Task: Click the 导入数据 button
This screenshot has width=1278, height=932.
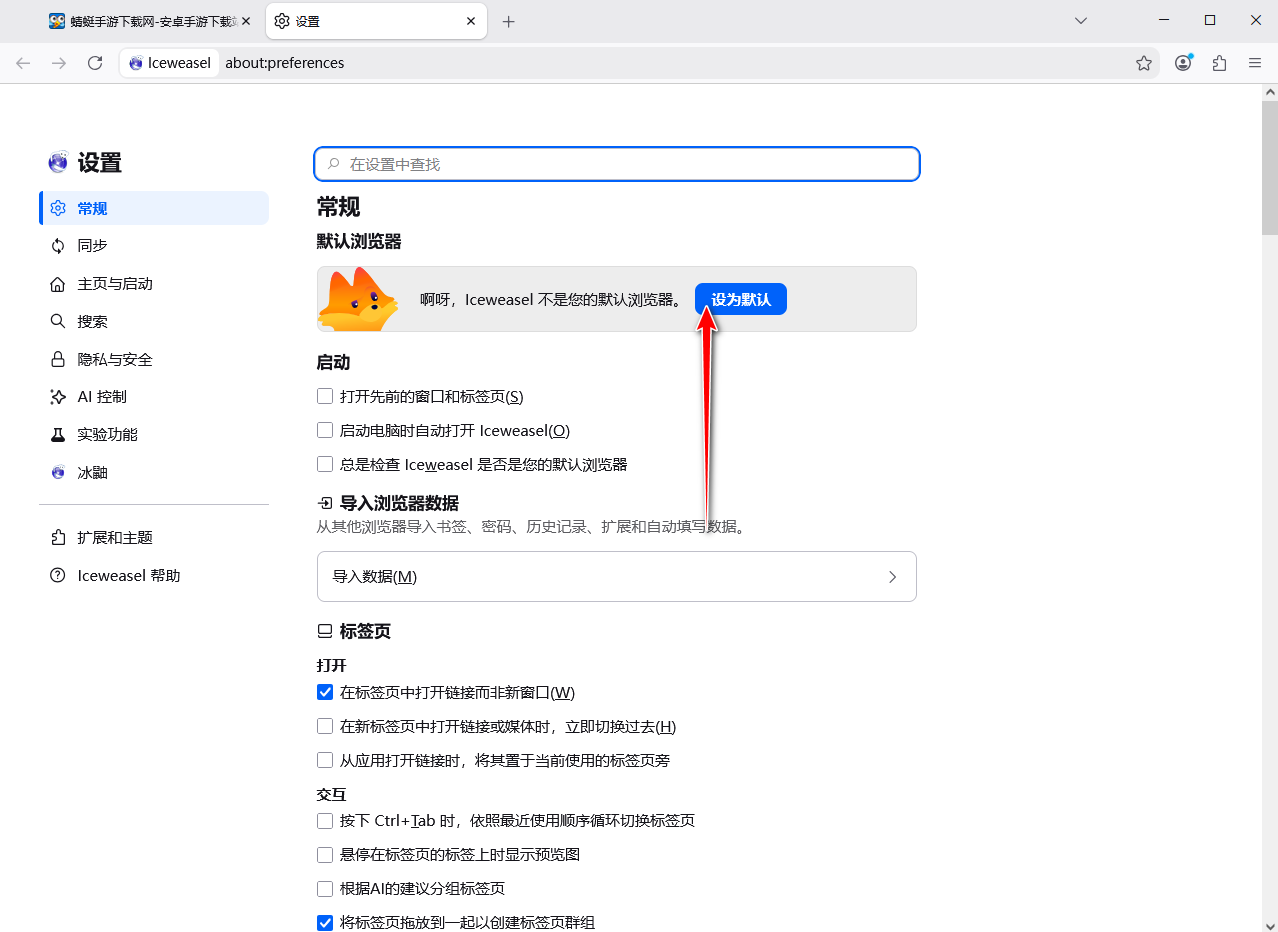Action: [617, 576]
